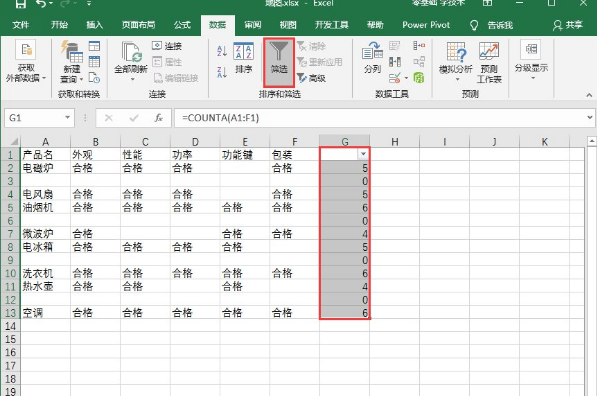This screenshot has width=597, height=396.
Task: Switch to the Formulas (公式) tab
Action: (x=182, y=25)
